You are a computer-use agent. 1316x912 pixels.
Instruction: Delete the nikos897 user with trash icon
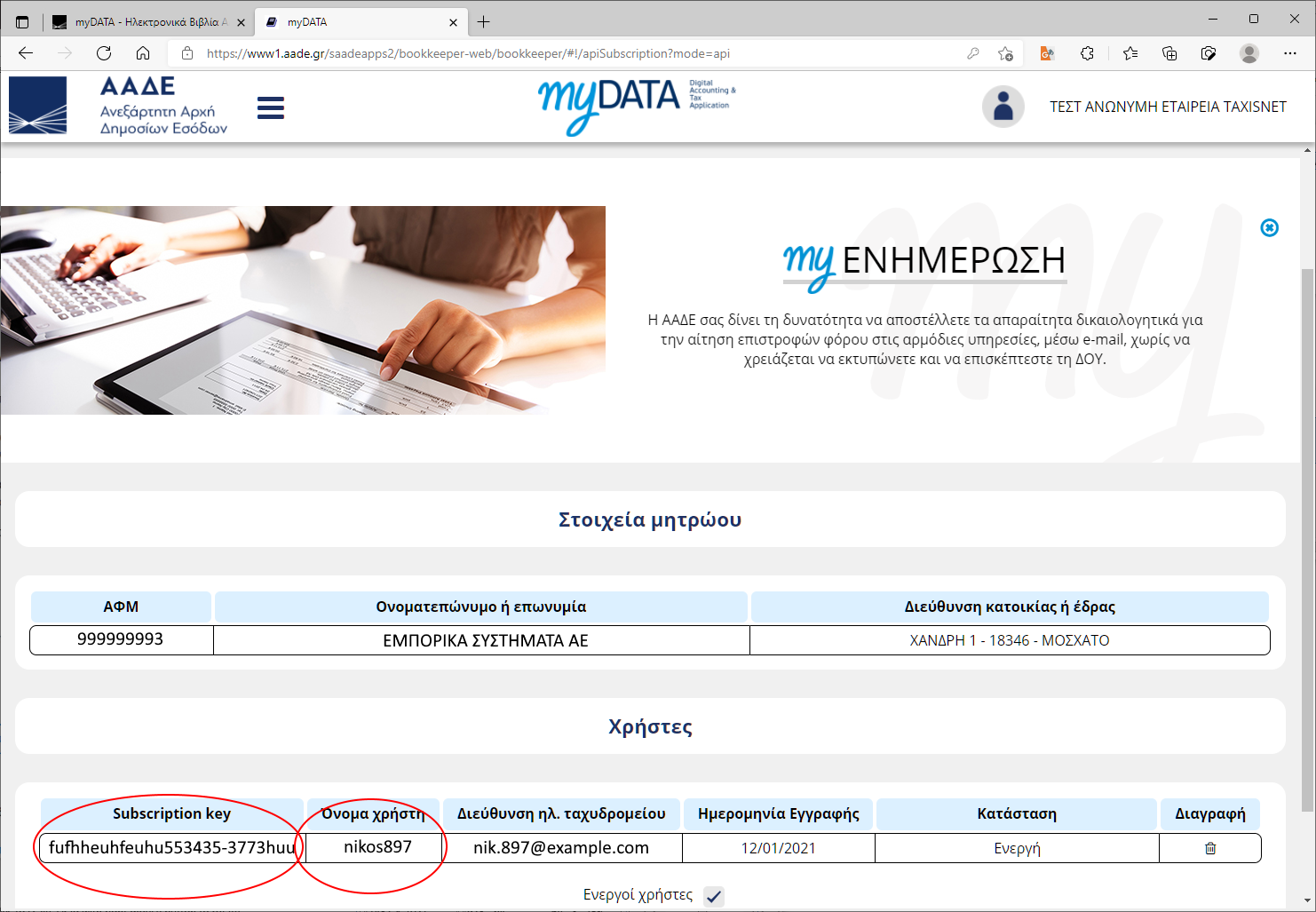click(x=1210, y=848)
